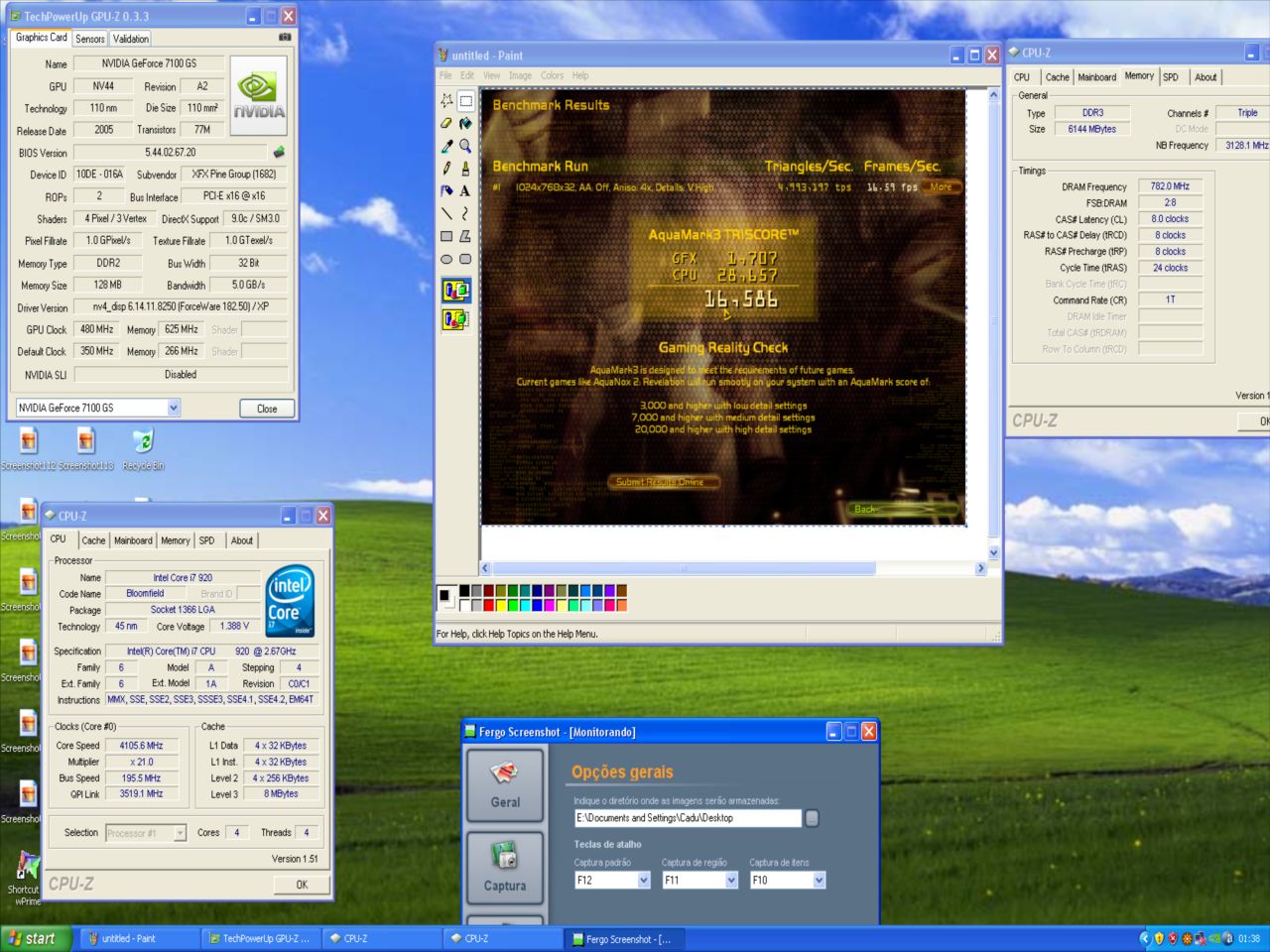
Task: Open the Cache tab in right CPU-Z window
Action: pos(1058,77)
